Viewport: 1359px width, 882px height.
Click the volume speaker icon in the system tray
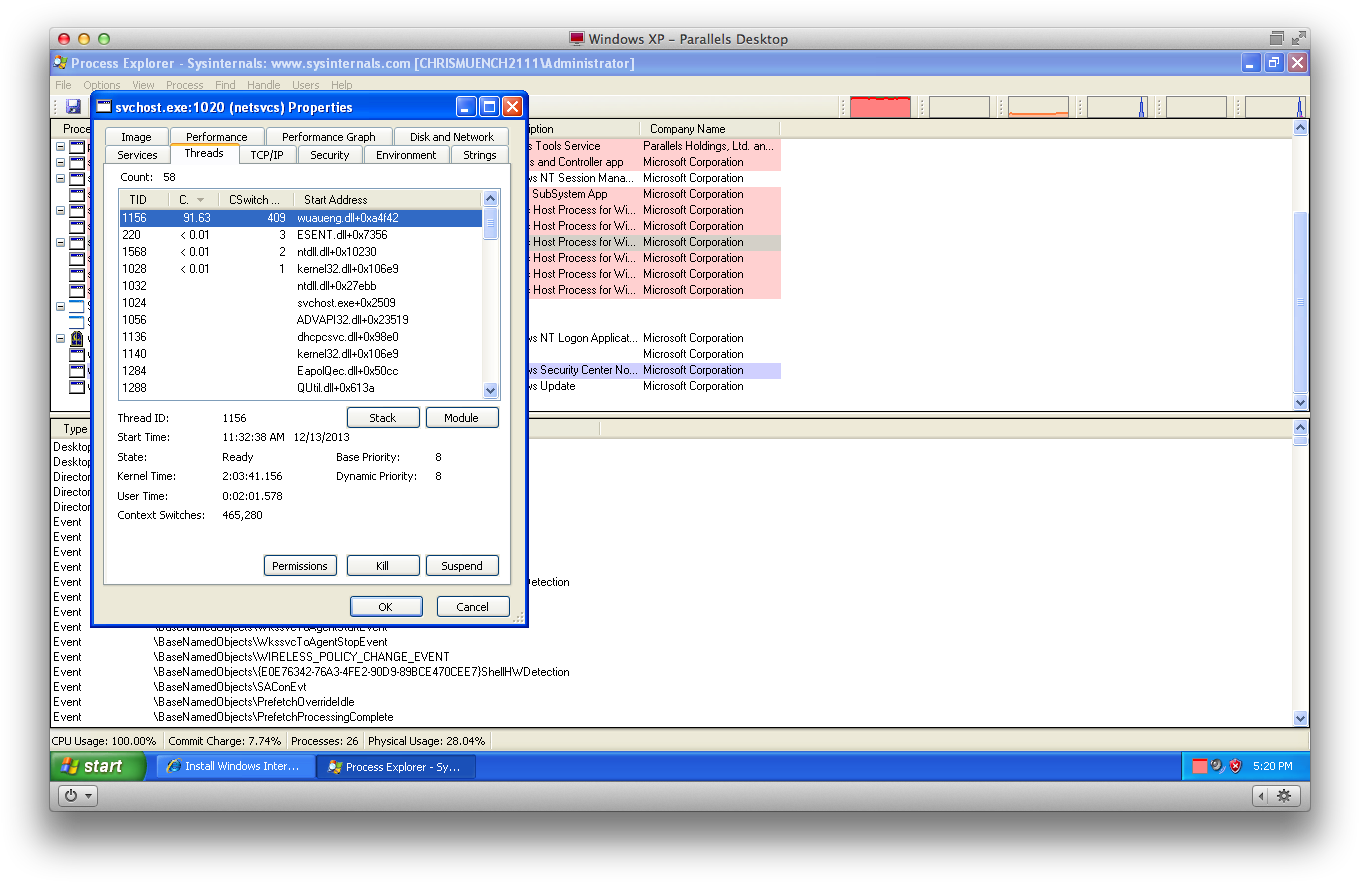click(1216, 765)
